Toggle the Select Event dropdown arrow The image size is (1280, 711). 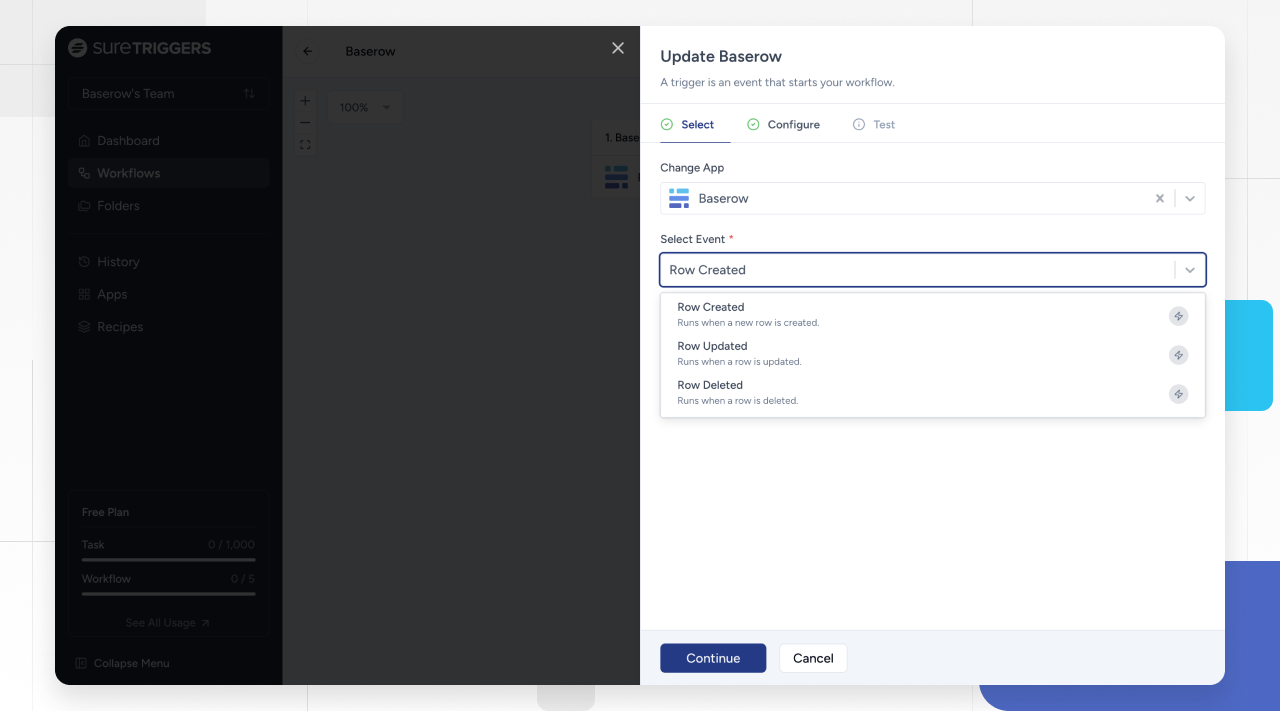1190,270
